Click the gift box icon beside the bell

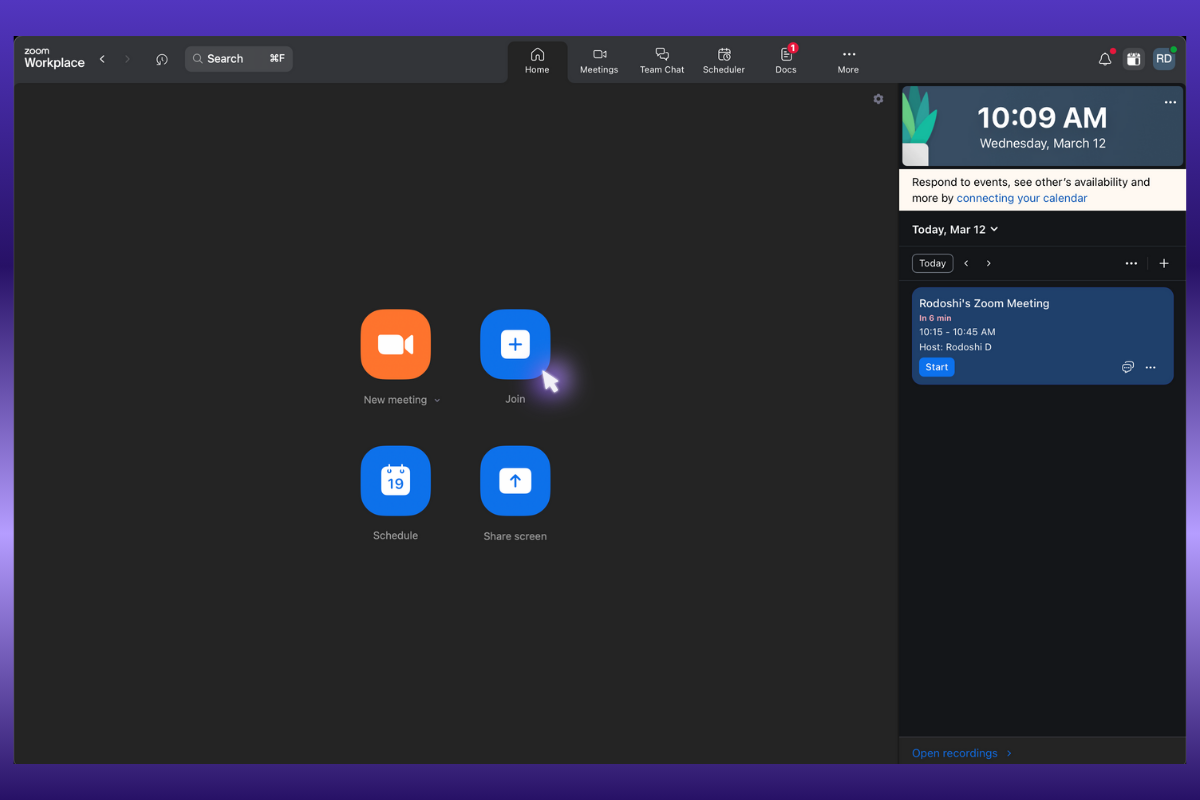pos(1133,59)
